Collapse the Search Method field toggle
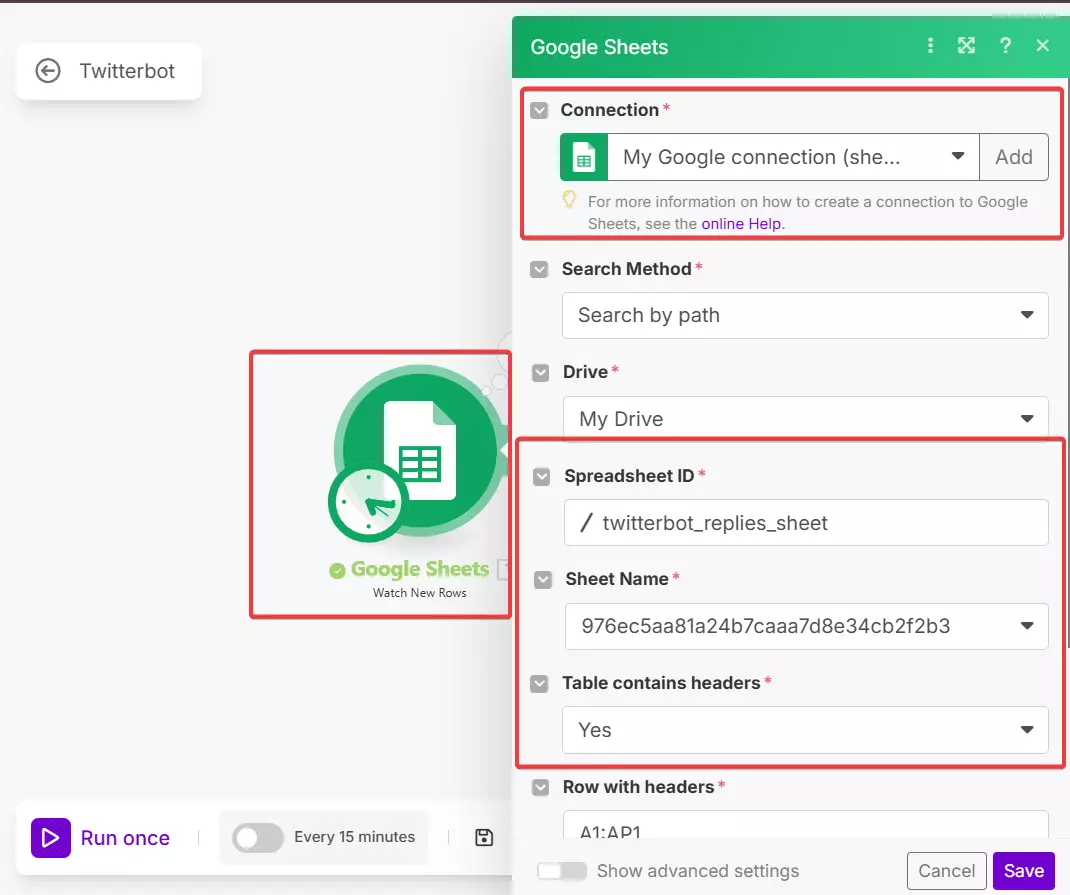Viewport: 1070px width, 895px height. pos(539,269)
